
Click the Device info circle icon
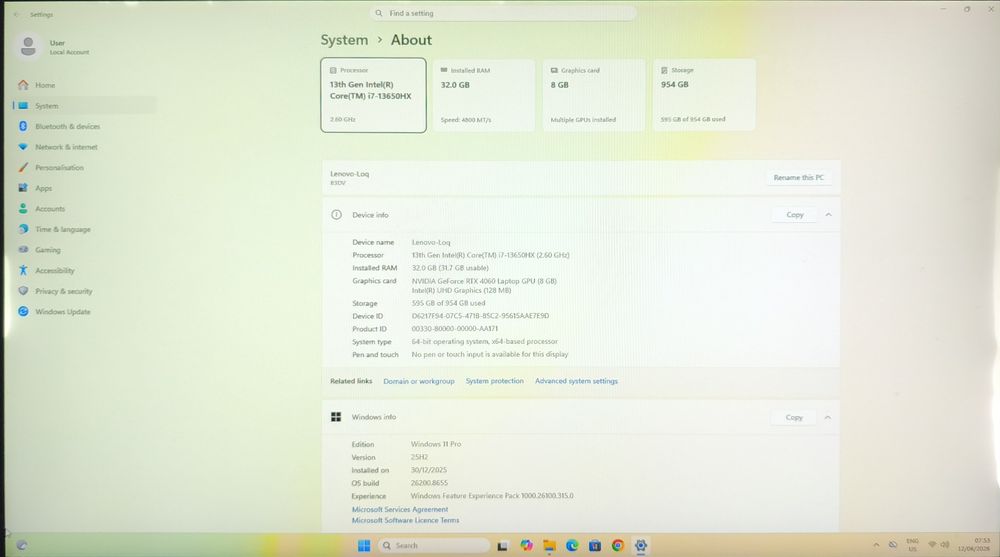336,214
